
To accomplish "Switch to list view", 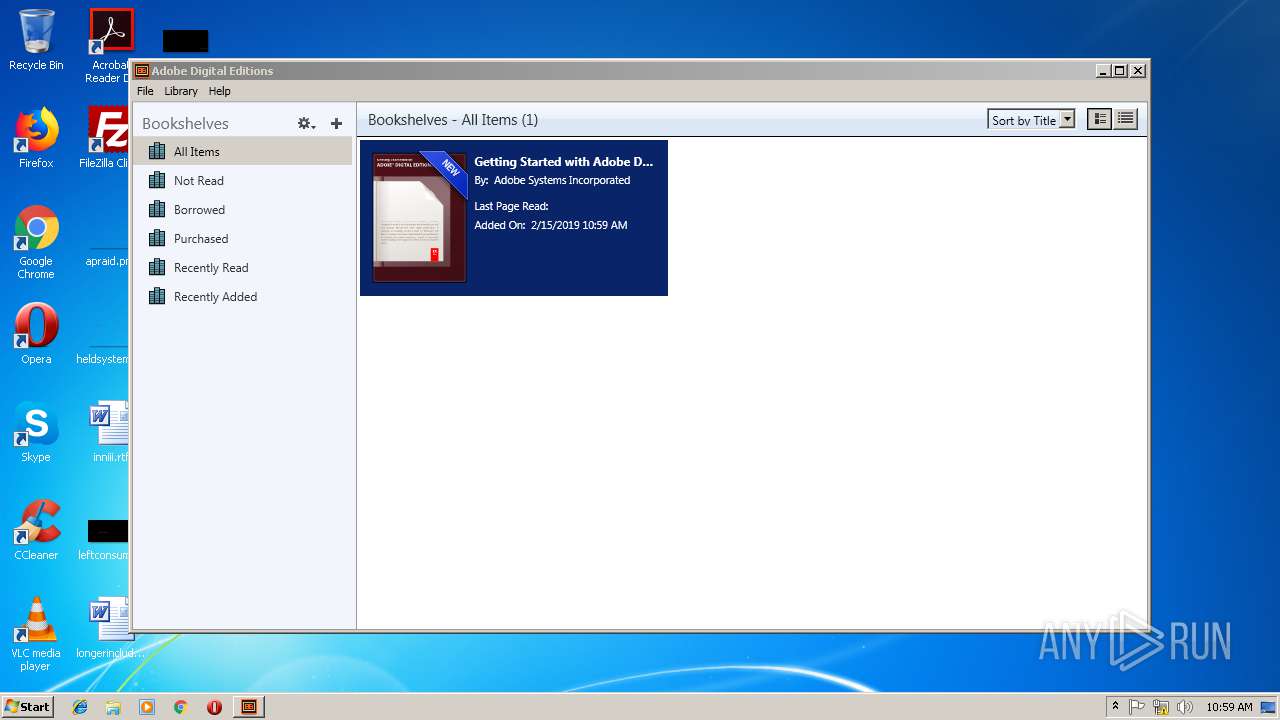I will (1125, 119).
